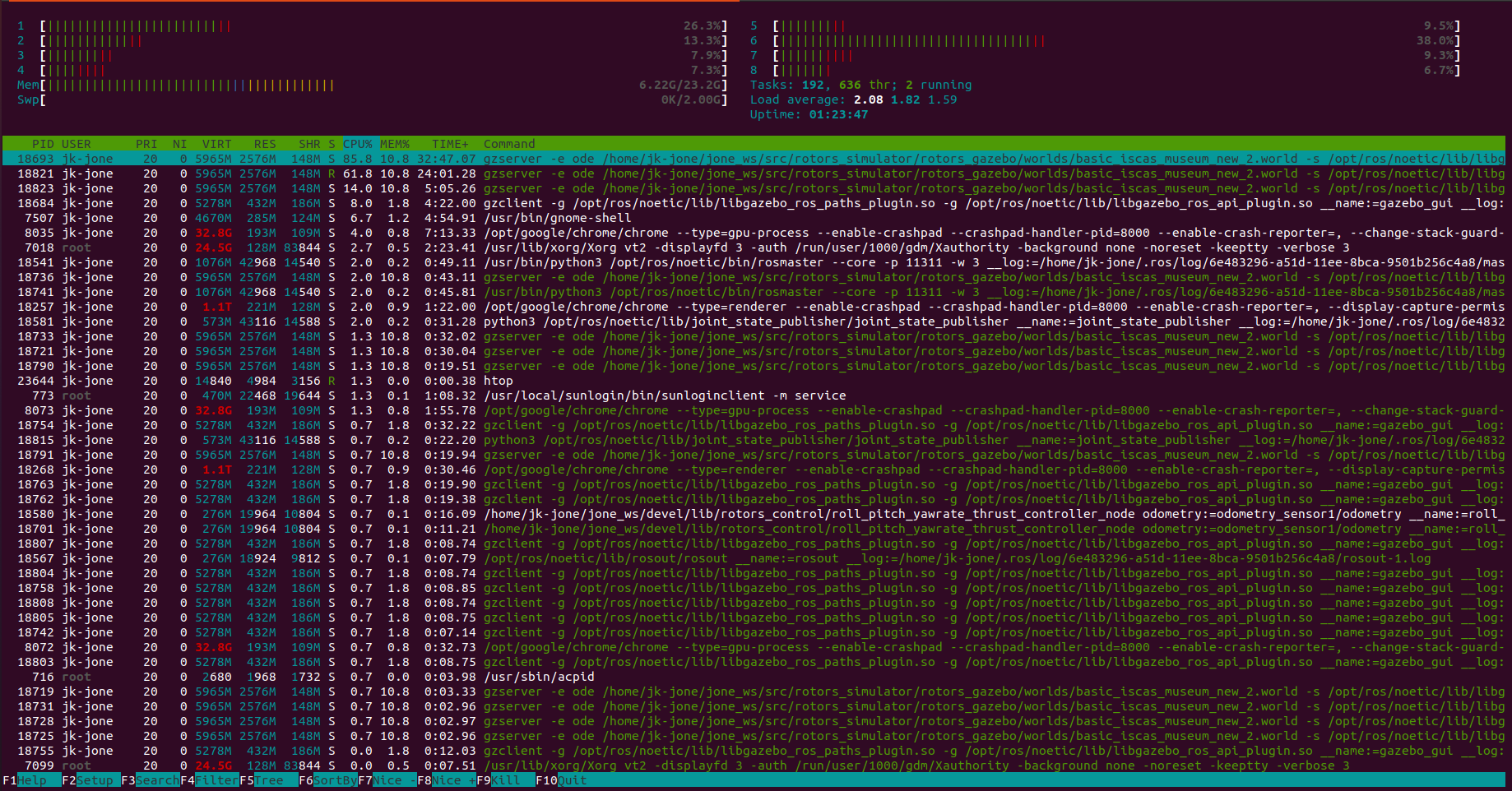
Task: Open Setup from the F2 footer
Action: 92,780
